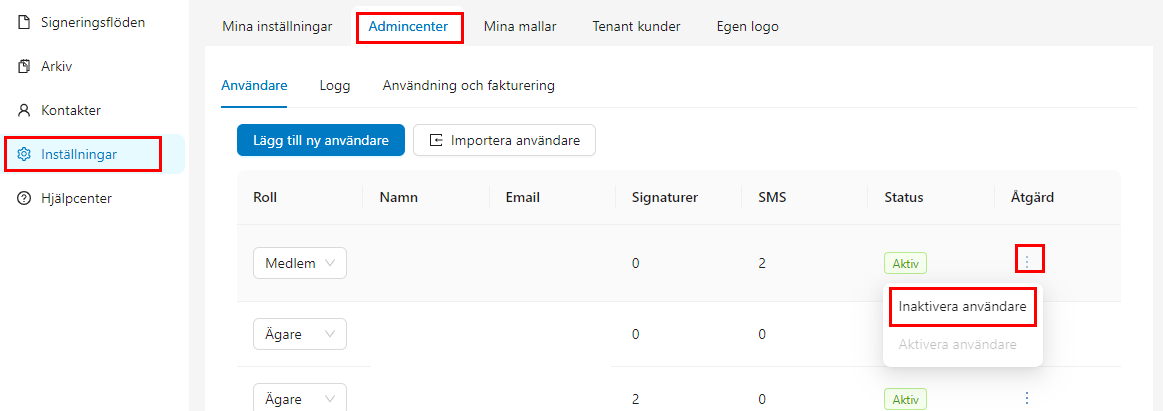1163x411 pixels.
Task: Click the three-dot action icon in Medlem row
Action: pos(1027,261)
